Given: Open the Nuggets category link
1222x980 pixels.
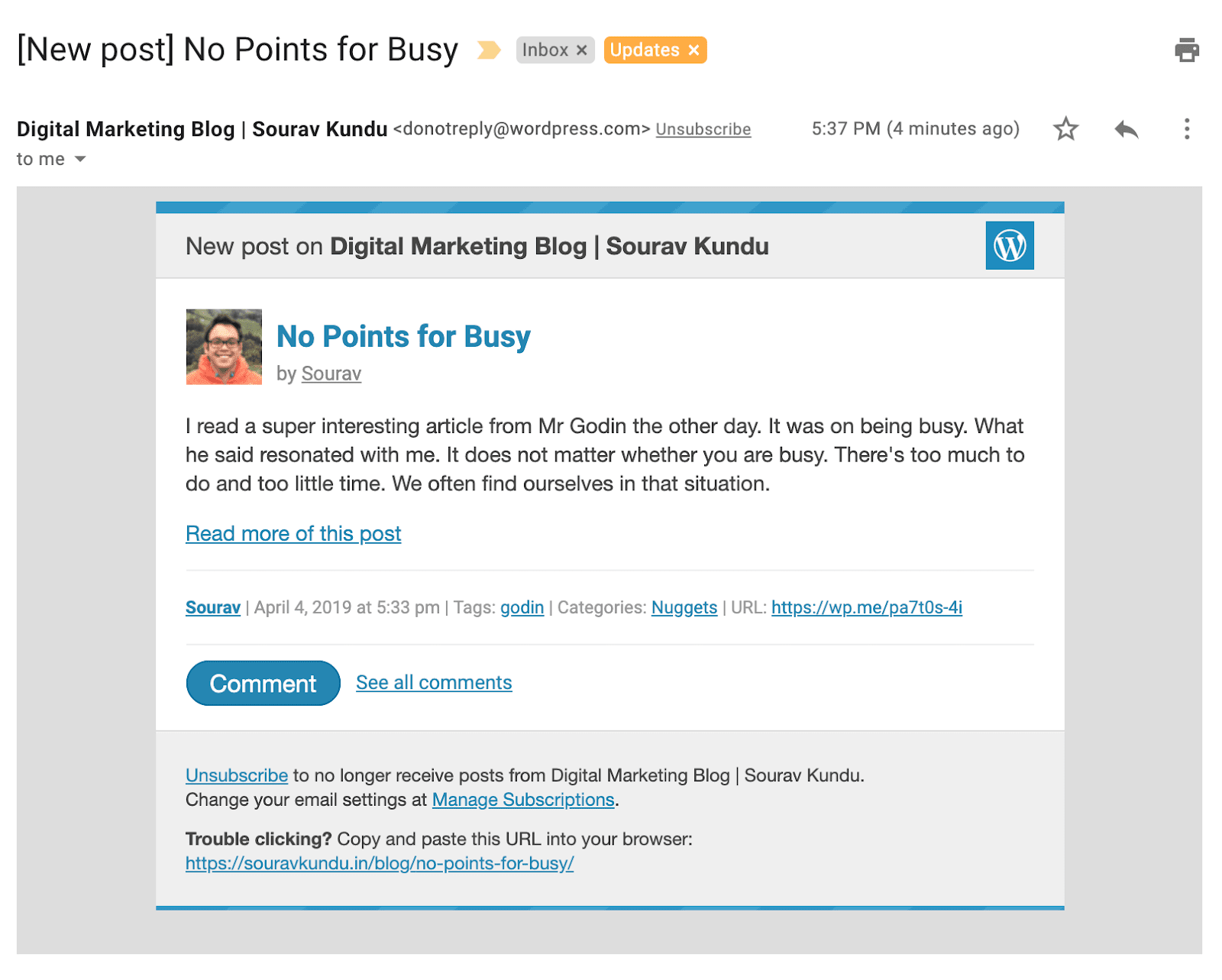Looking at the screenshot, I should pos(684,608).
